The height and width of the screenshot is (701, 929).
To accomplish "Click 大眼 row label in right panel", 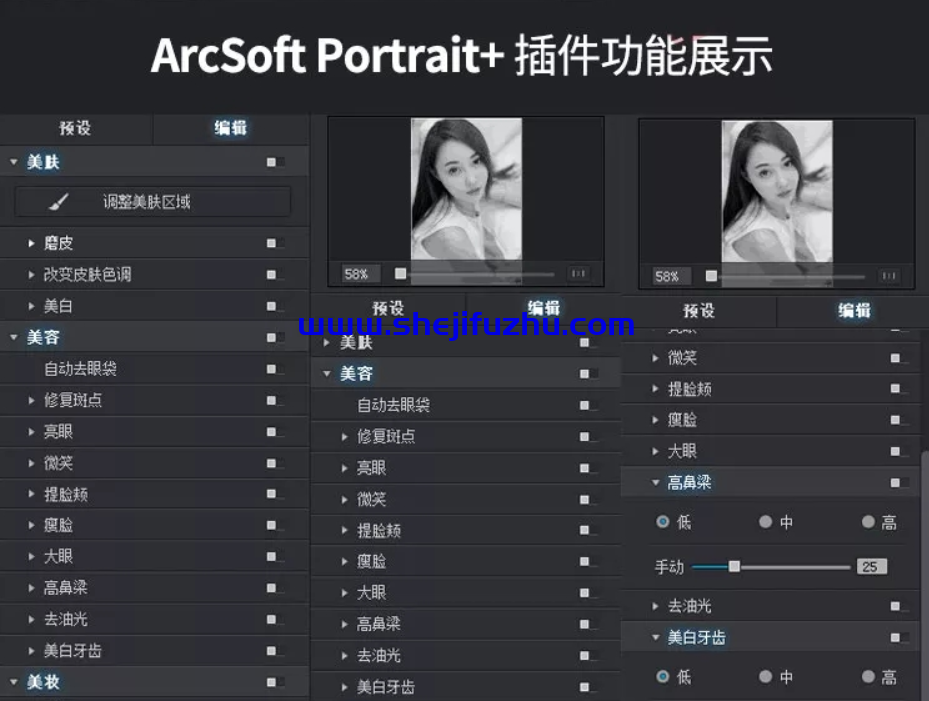I will click(683, 451).
